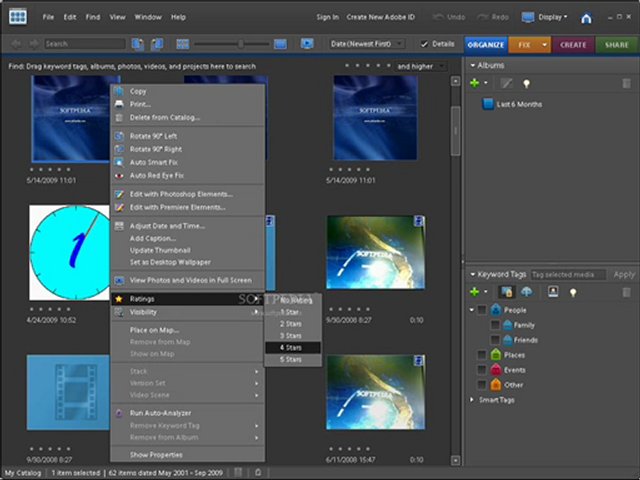Select the clock image thumbnail
This screenshot has height=480, width=640.
click(70, 252)
